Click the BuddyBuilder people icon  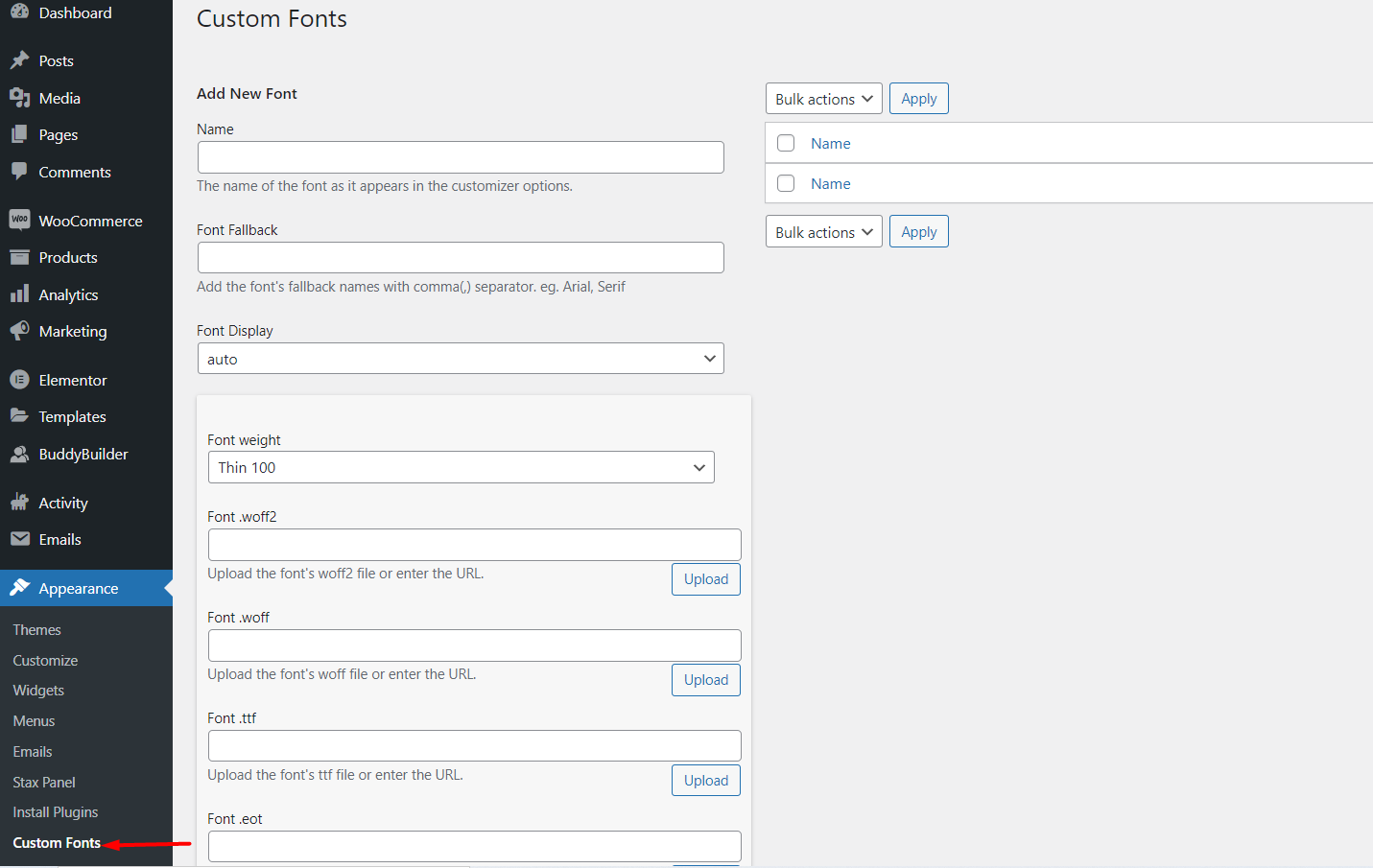tap(19, 453)
